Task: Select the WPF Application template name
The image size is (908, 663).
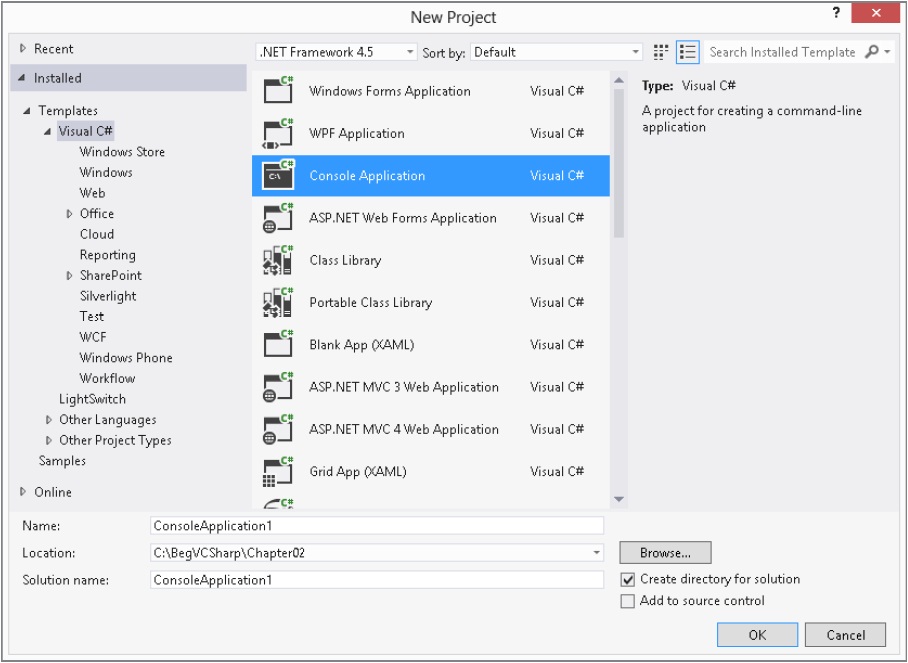Action: (357, 133)
